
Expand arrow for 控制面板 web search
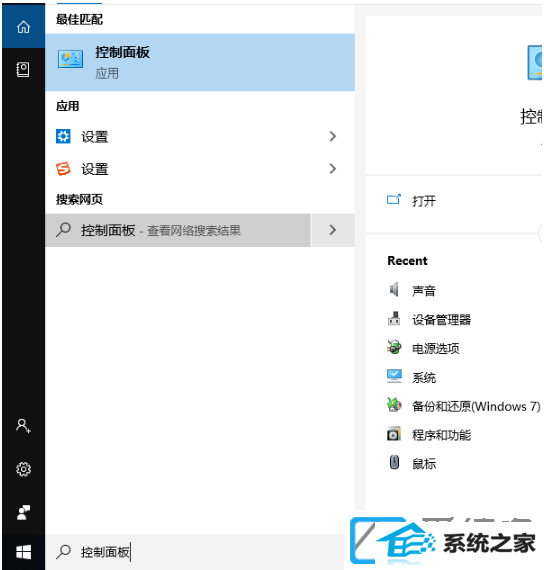click(333, 230)
